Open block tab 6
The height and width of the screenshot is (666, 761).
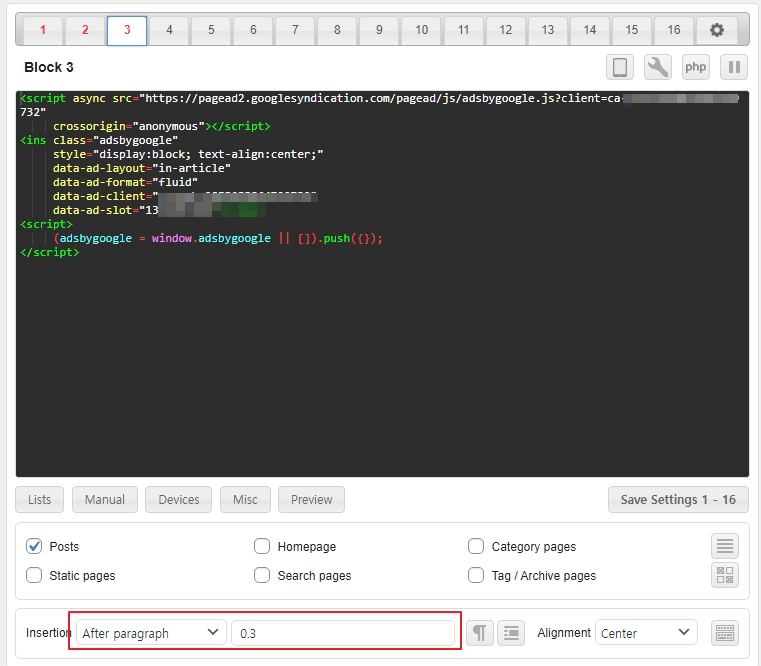(x=253, y=30)
